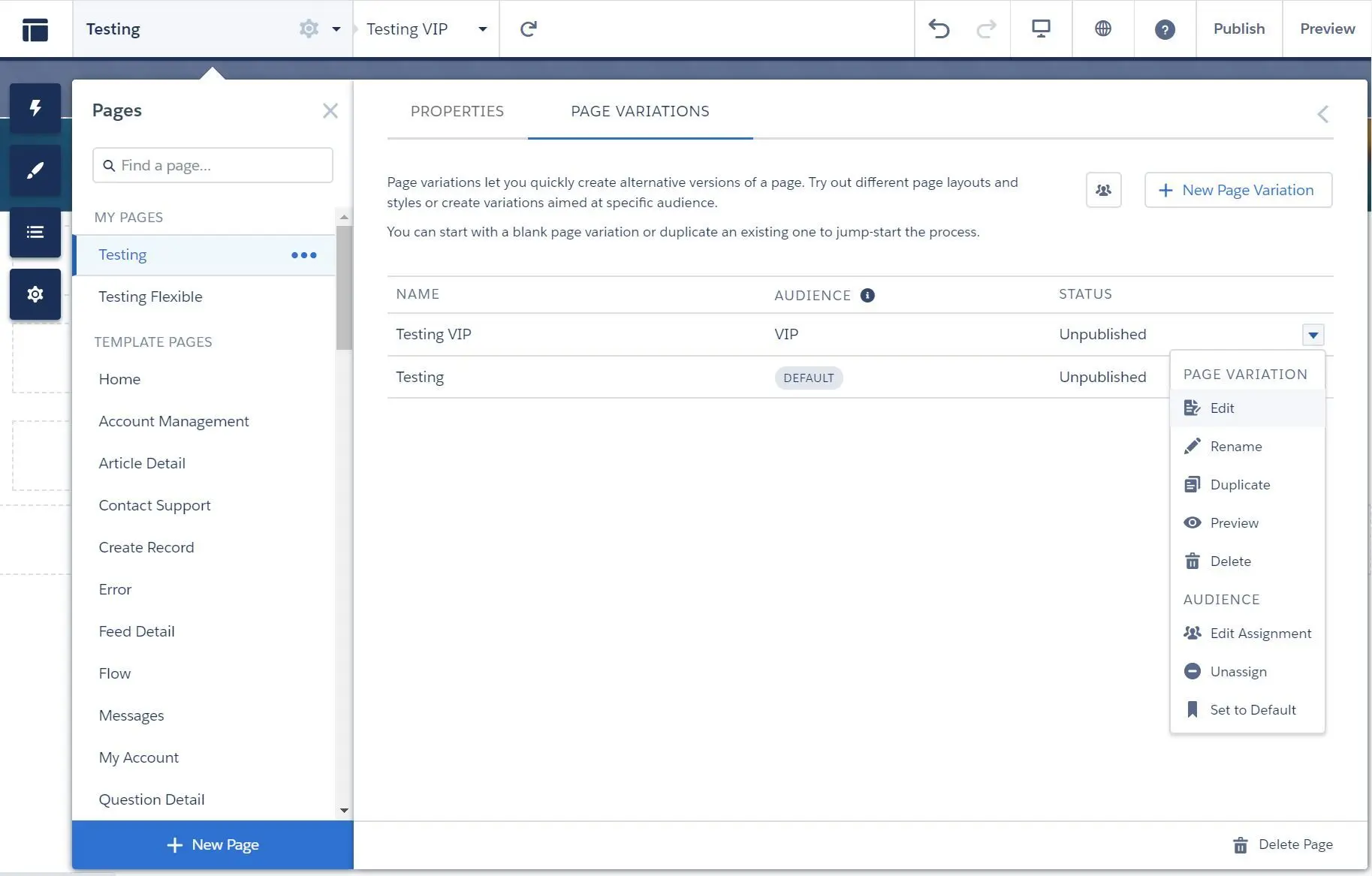Open the Theme paintbrush panel

point(35,170)
